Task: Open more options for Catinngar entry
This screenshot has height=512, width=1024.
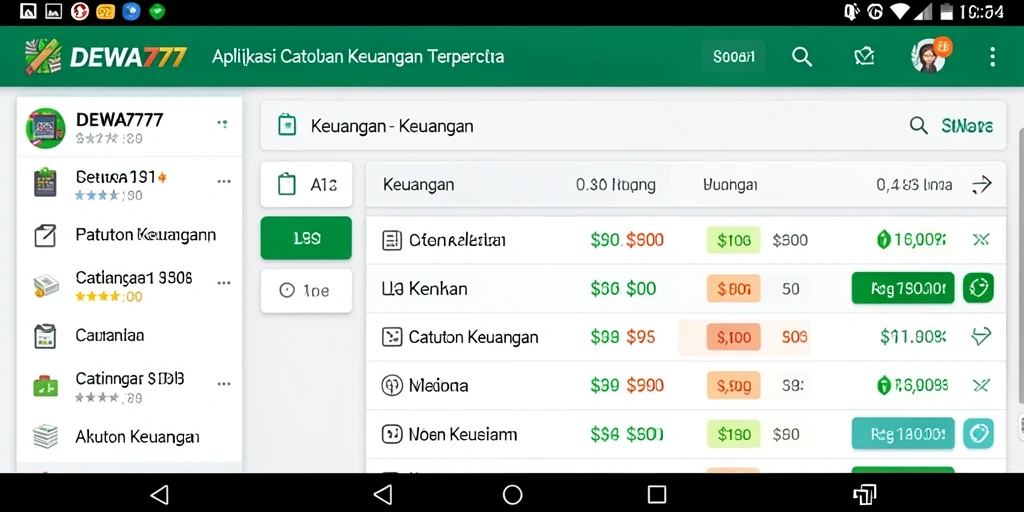Action: pos(224,384)
